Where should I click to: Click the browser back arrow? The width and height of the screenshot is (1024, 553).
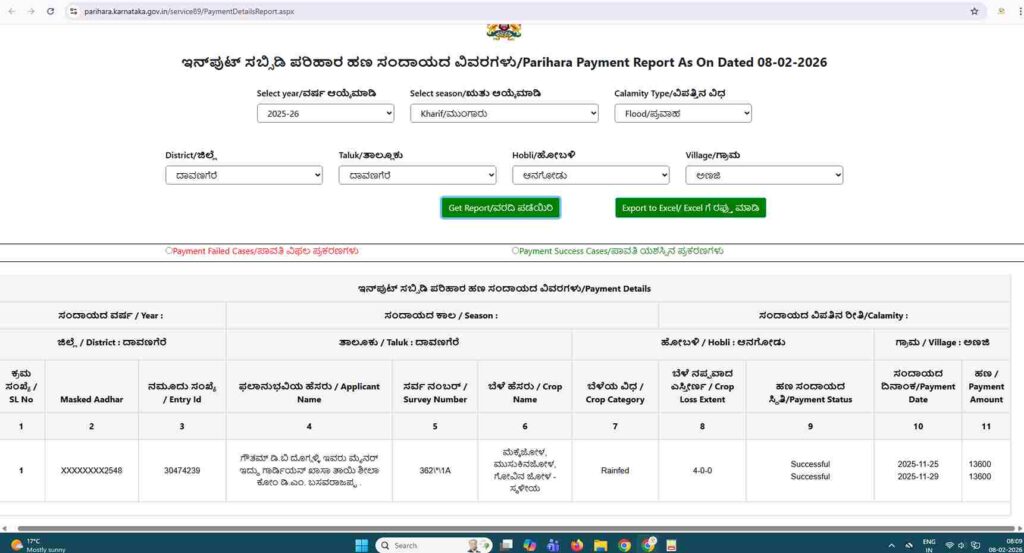point(11,11)
